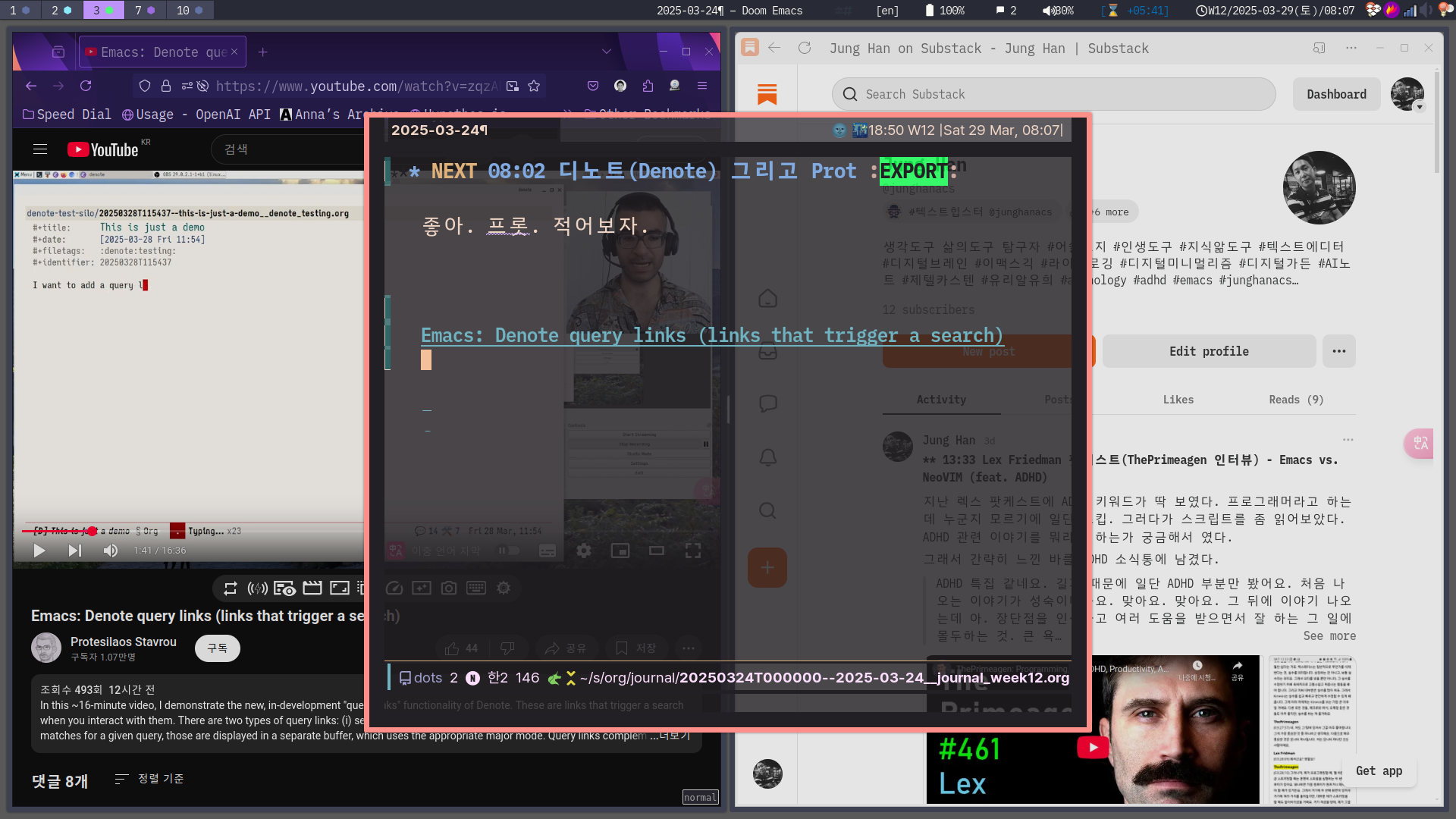
Task: Seek with the red video progress handle
Action: pos(93,531)
